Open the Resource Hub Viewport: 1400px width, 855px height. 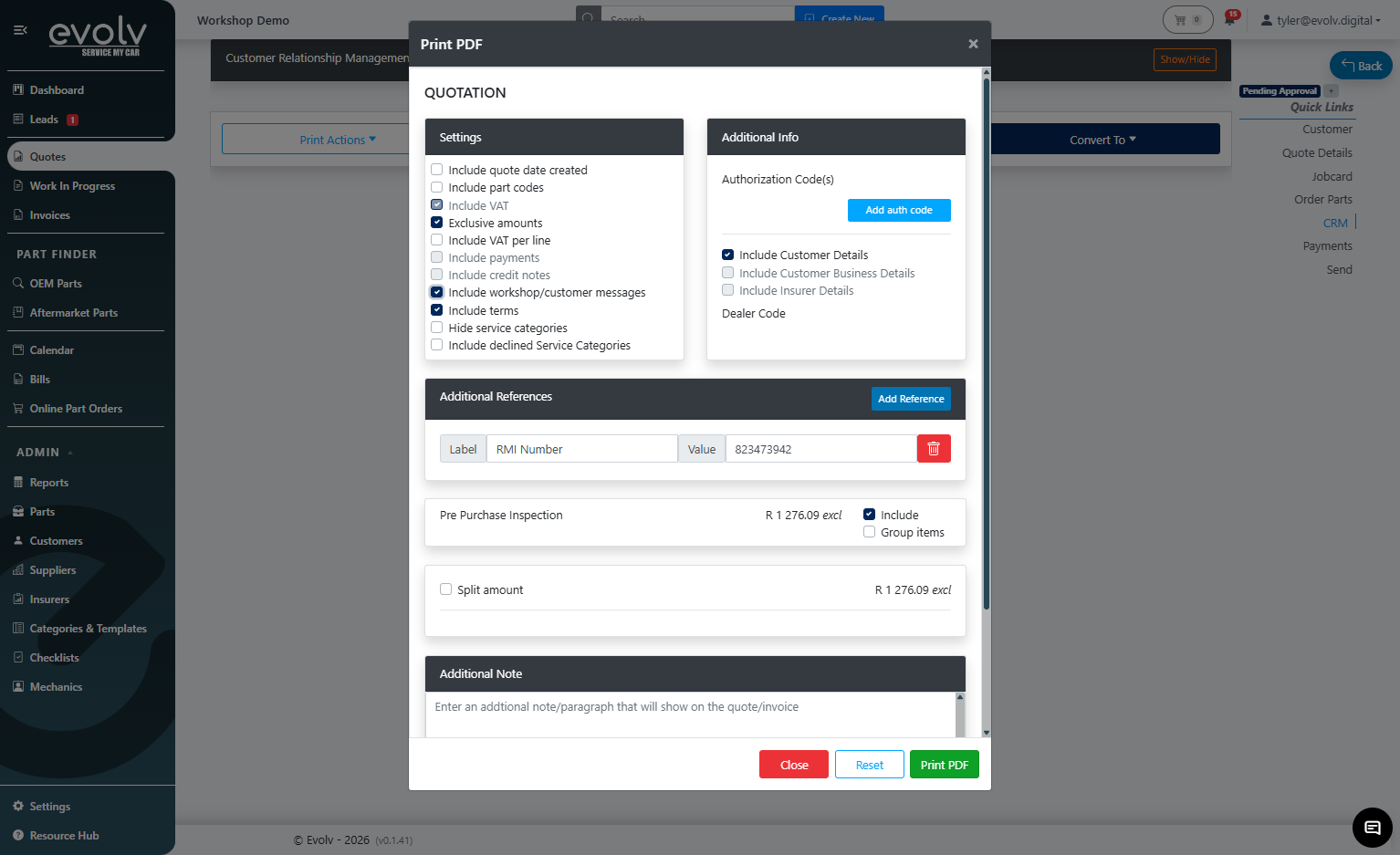[x=64, y=836]
